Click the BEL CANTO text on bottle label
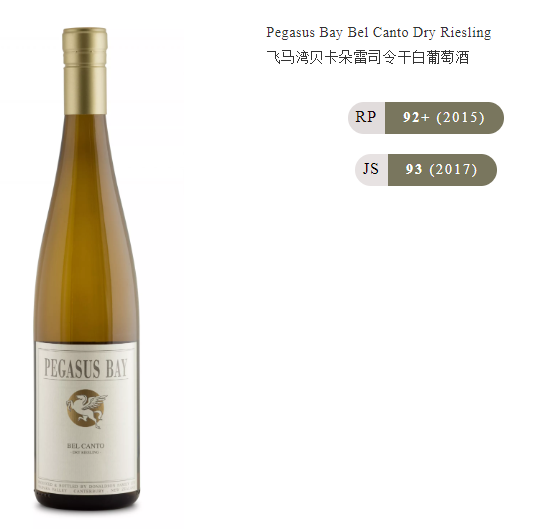The height and width of the screenshot is (531, 548). click(86, 446)
